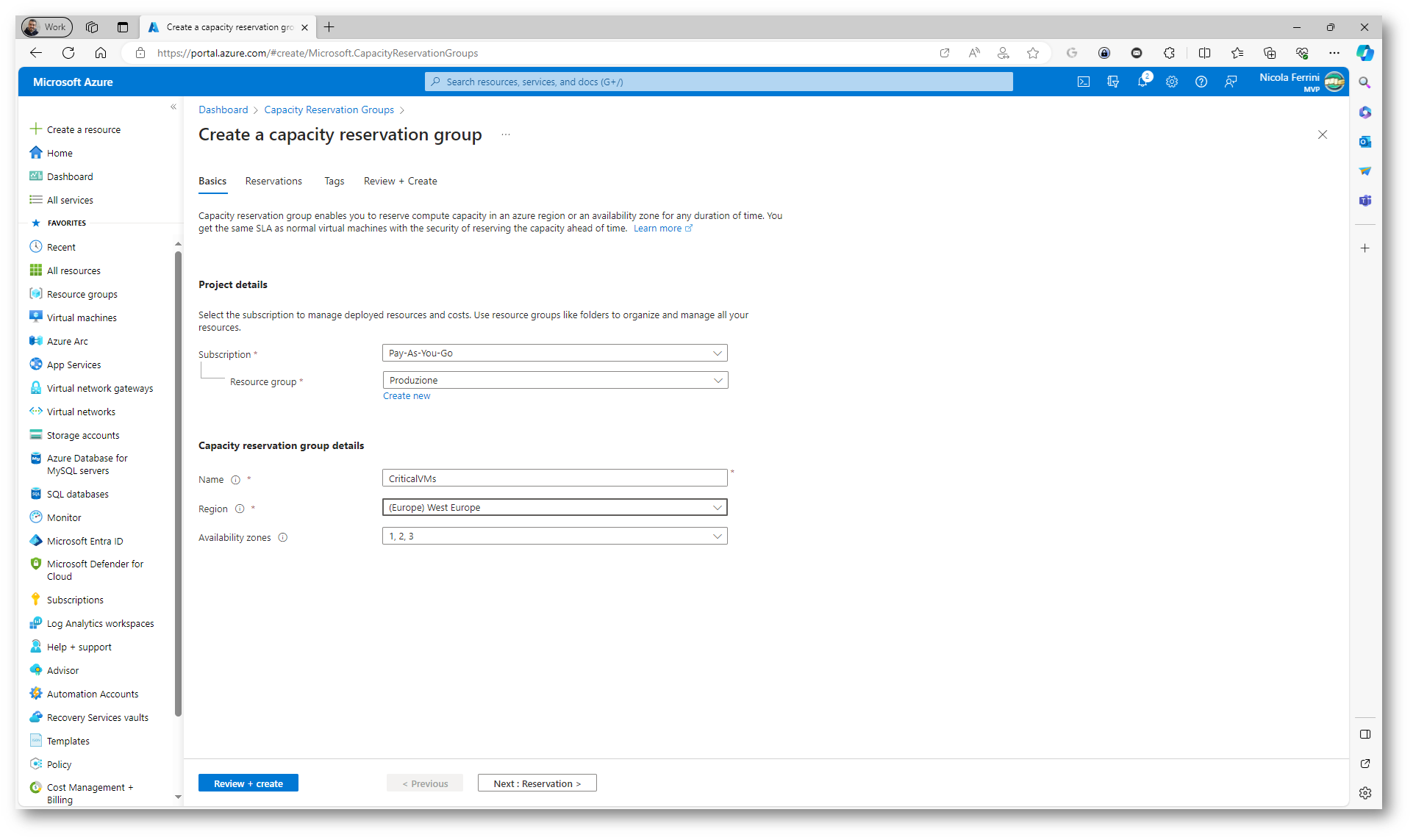Open Log Analytics workspaces in sidebar
Viewport: 1413px width, 840px height.
100,623
